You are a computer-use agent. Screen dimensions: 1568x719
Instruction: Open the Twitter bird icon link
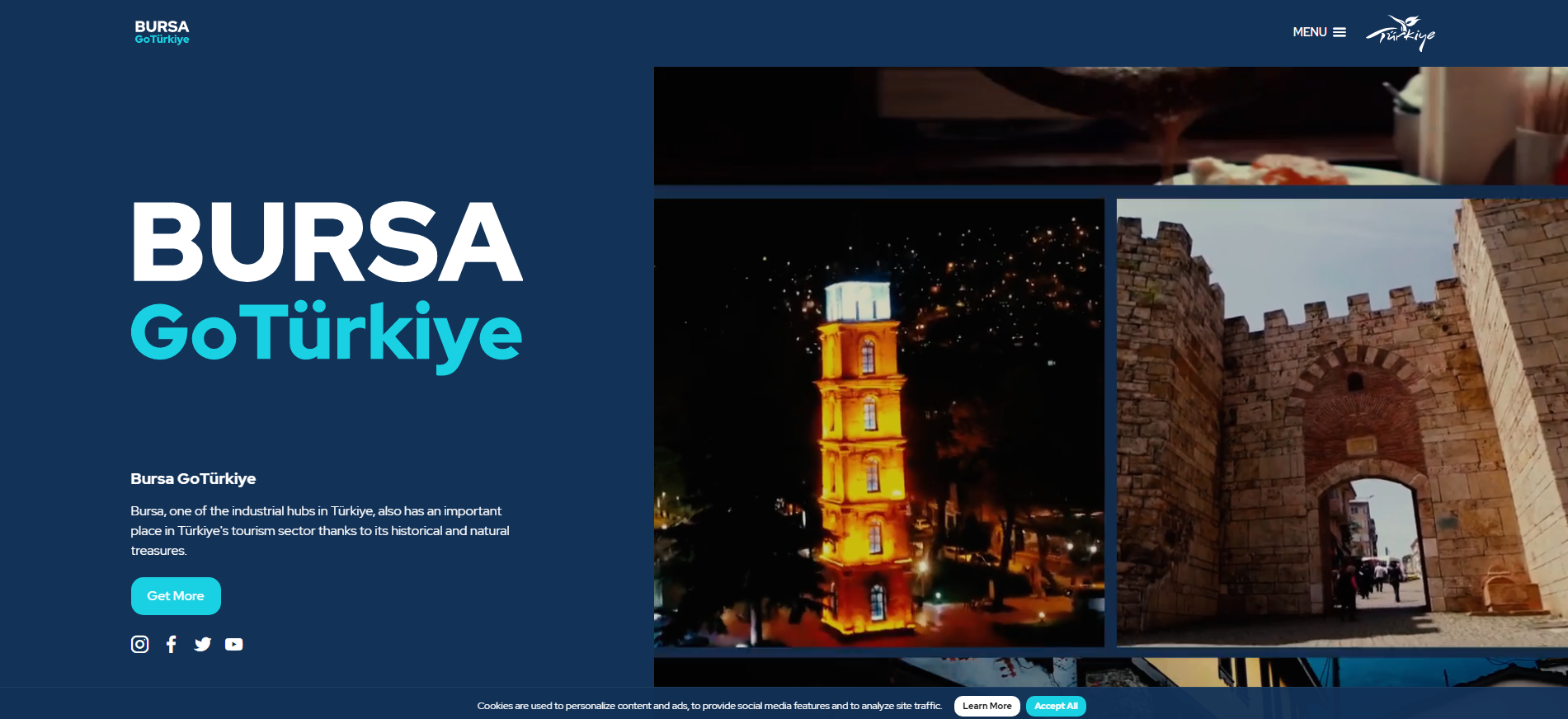point(203,644)
